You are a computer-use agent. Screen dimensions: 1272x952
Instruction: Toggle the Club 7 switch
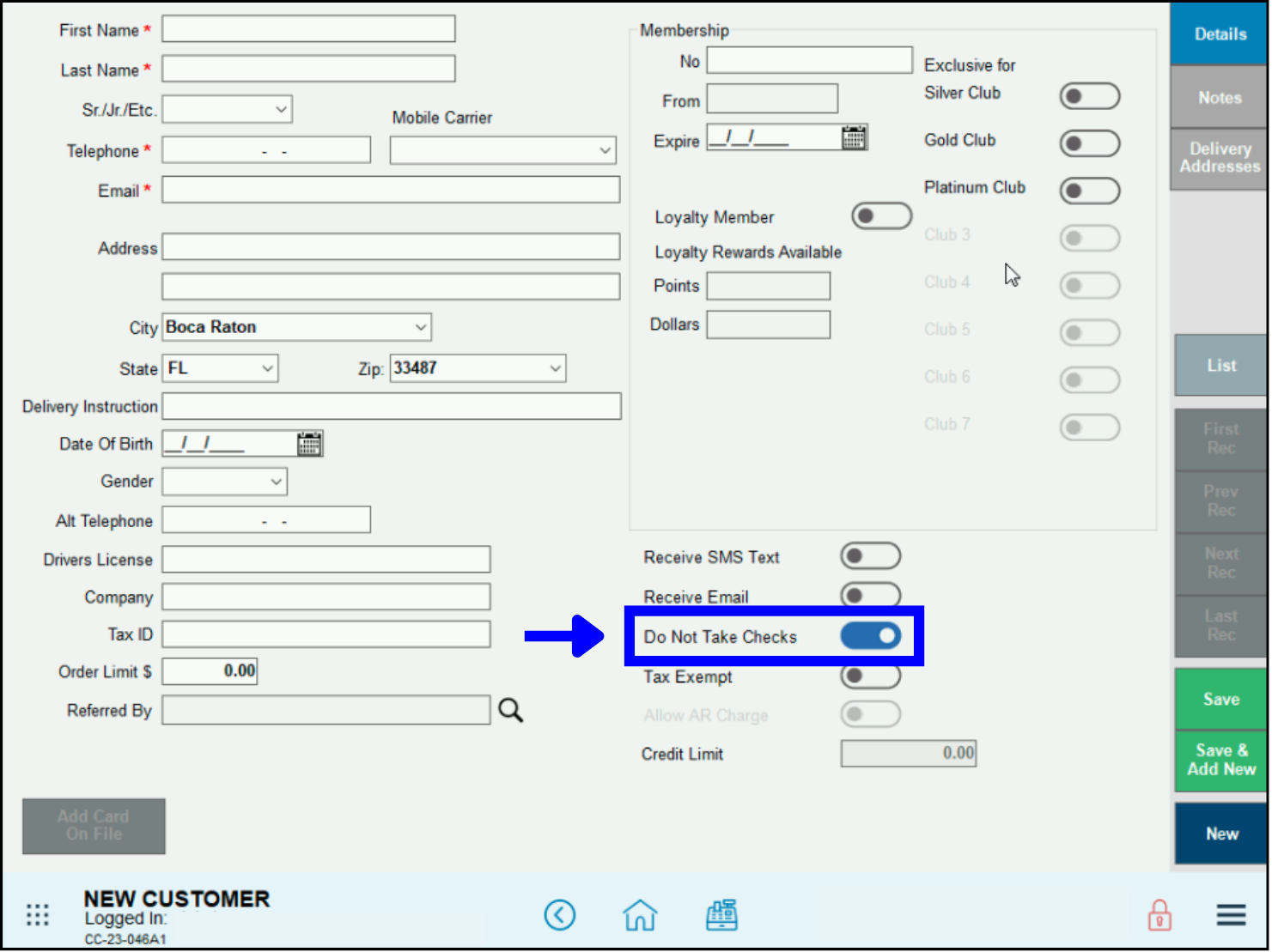click(1089, 427)
